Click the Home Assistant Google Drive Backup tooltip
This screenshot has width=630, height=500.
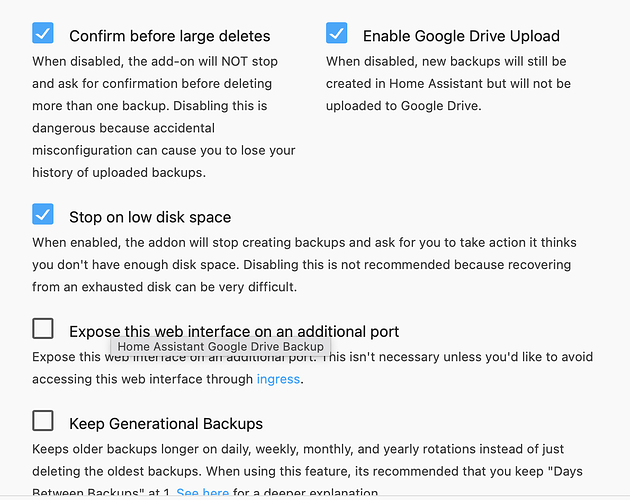221,347
